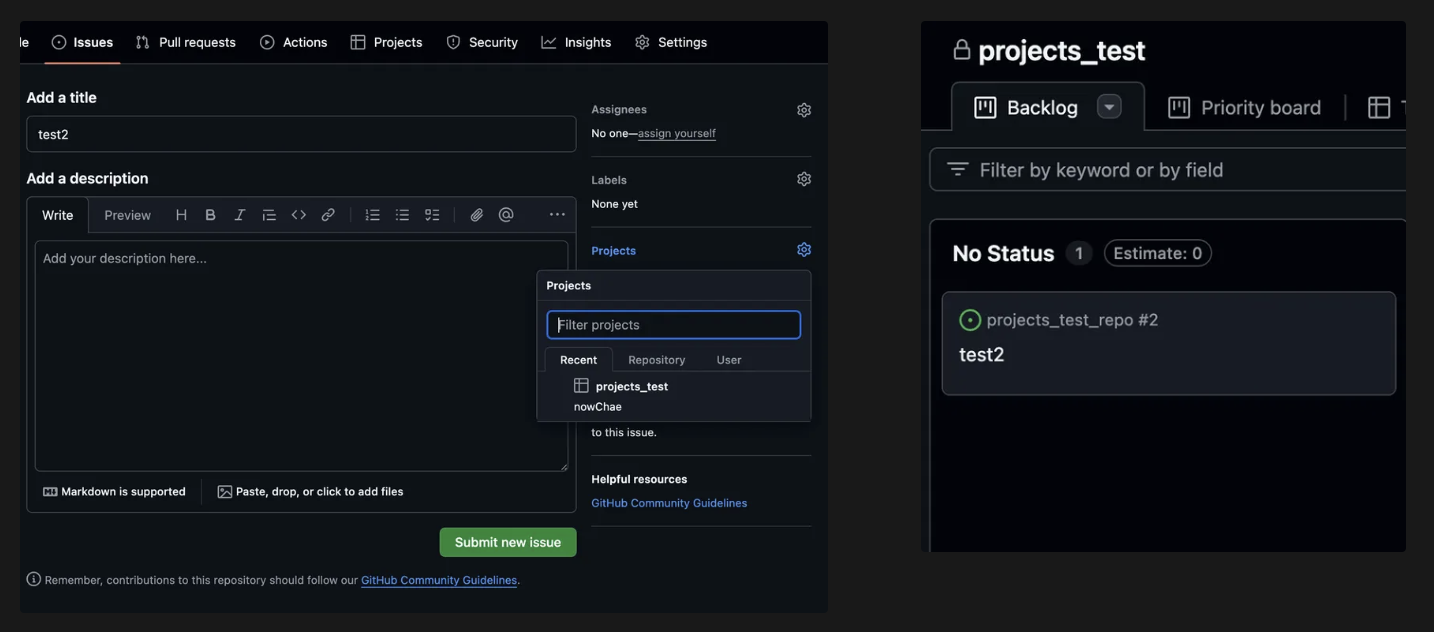Open the Security tab

click(x=482, y=42)
